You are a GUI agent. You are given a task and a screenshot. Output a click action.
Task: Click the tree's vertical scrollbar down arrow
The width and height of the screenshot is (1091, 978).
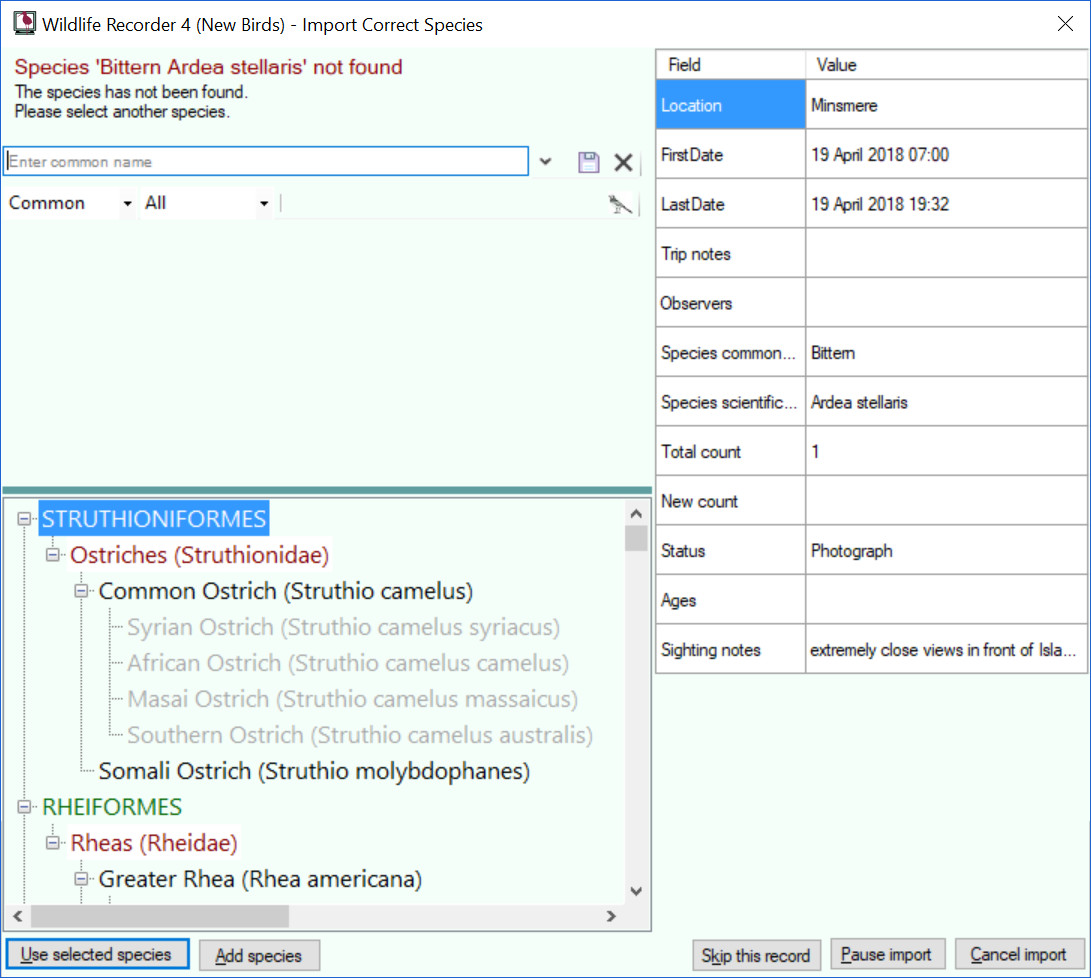[x=636, y=892]
